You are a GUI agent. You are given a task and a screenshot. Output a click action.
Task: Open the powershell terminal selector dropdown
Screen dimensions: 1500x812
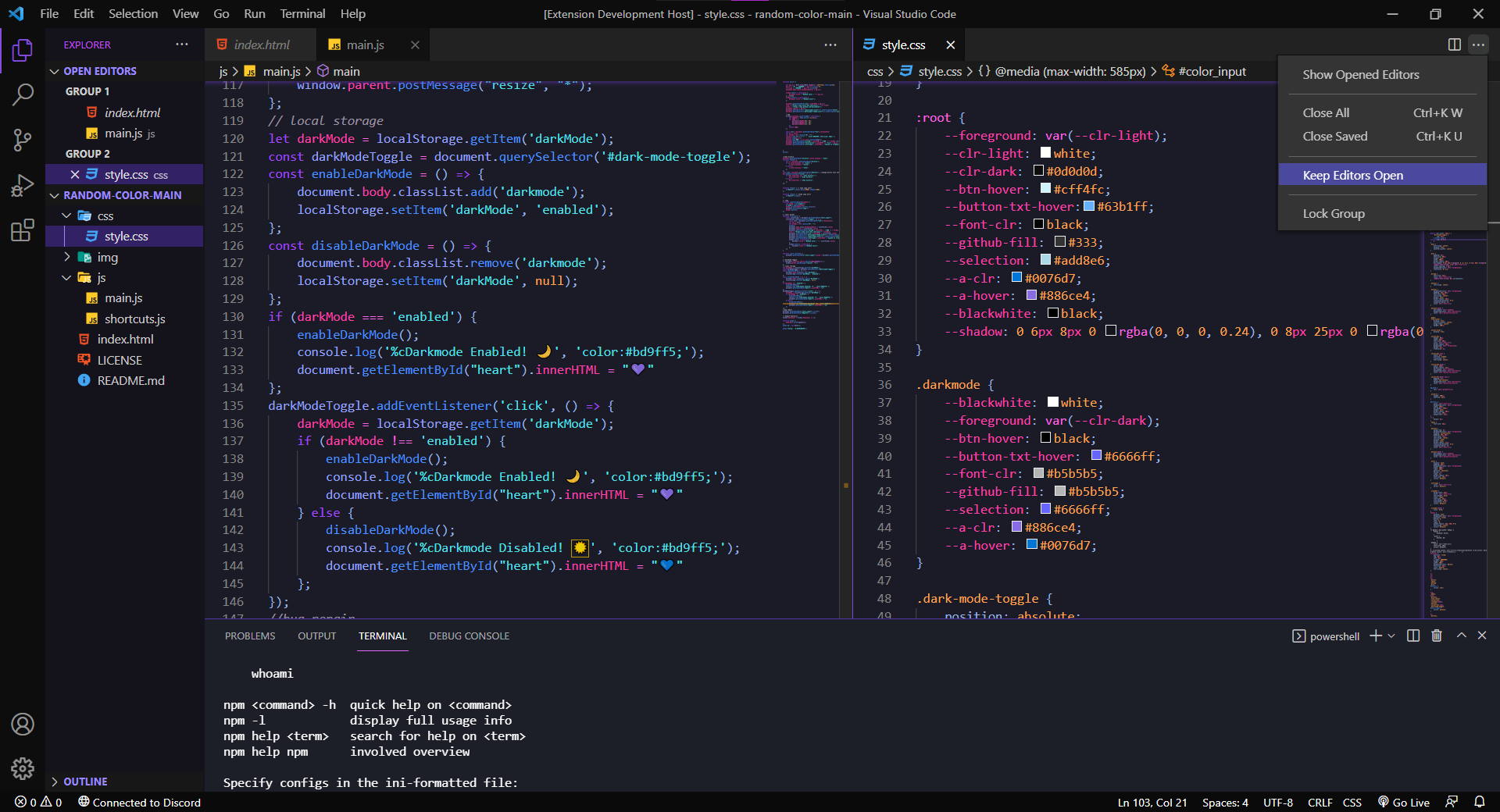pyautogui.click(x=1391, y=636)
